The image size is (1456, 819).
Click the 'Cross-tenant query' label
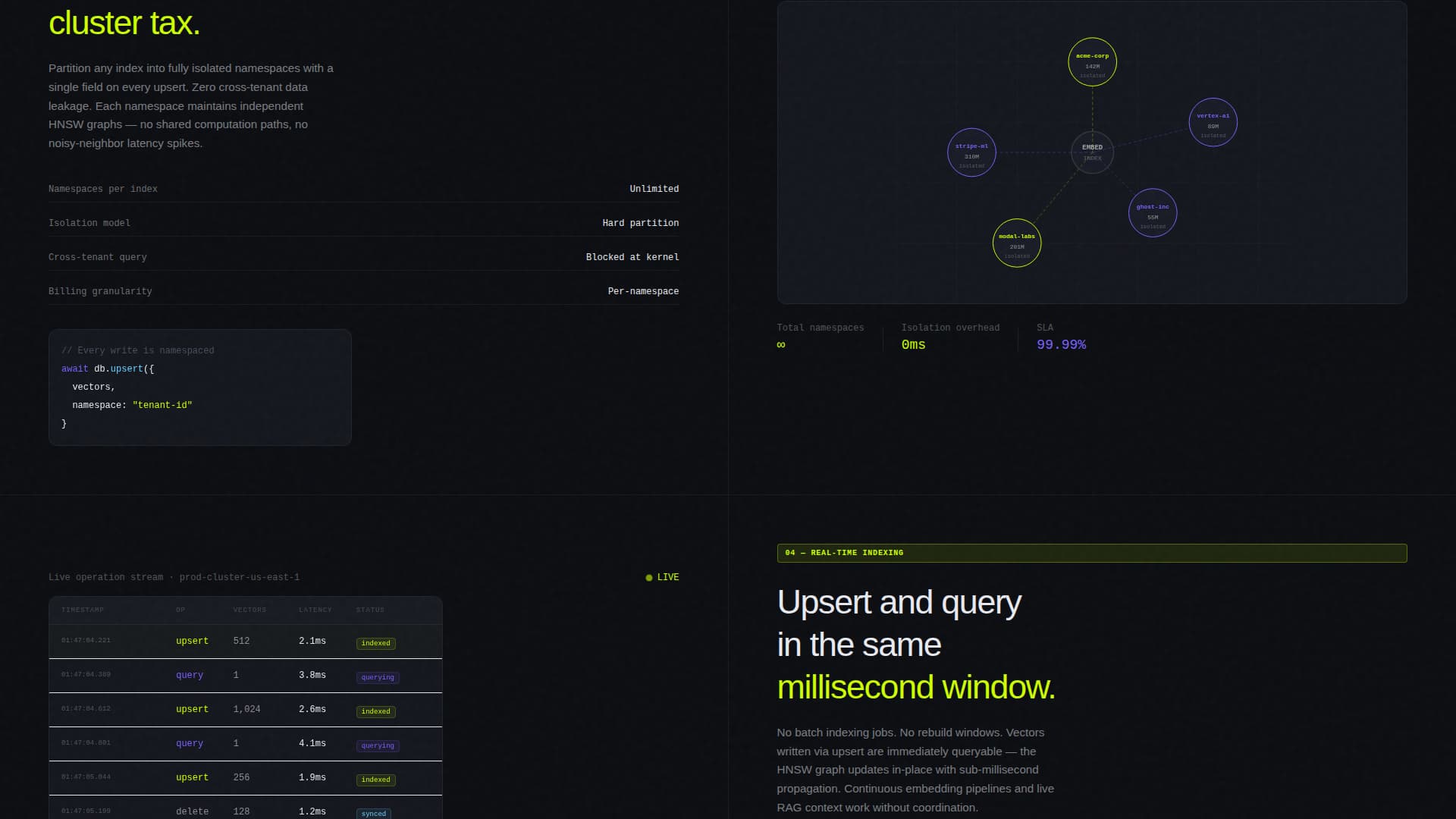click(98, 257)
